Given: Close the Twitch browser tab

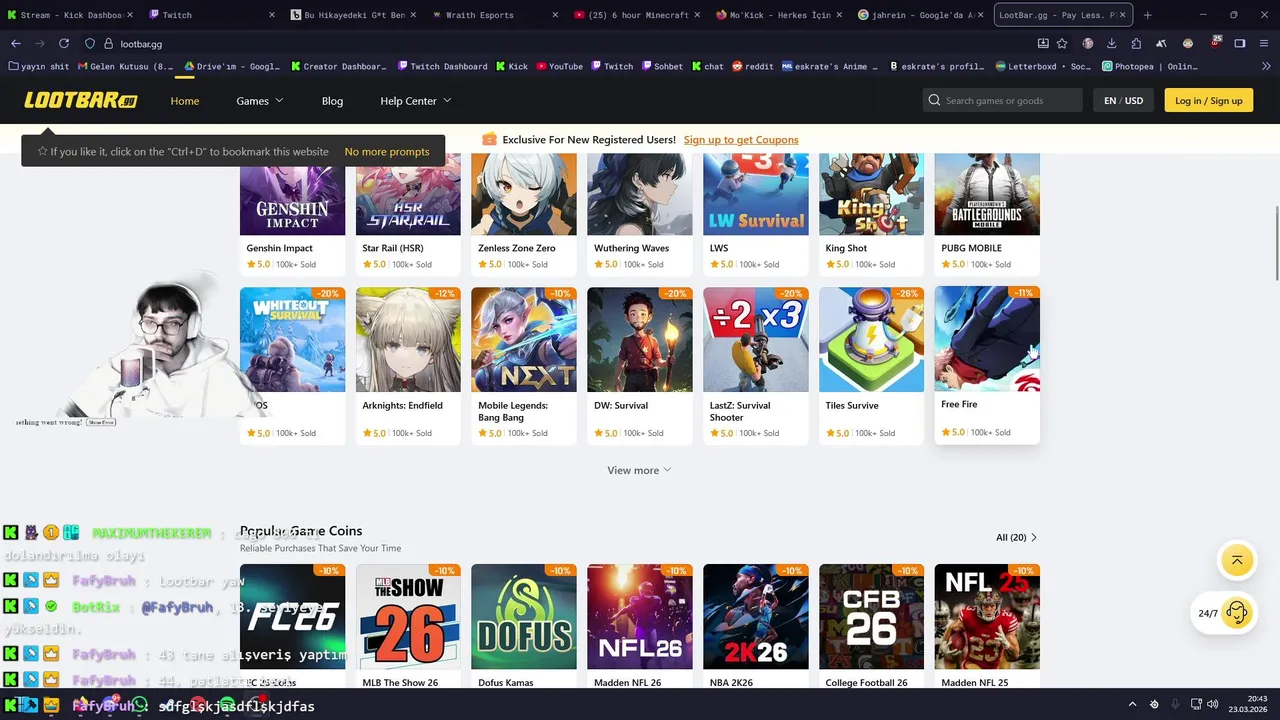Looking at the screenshot, I should click(x=272, y=15).
